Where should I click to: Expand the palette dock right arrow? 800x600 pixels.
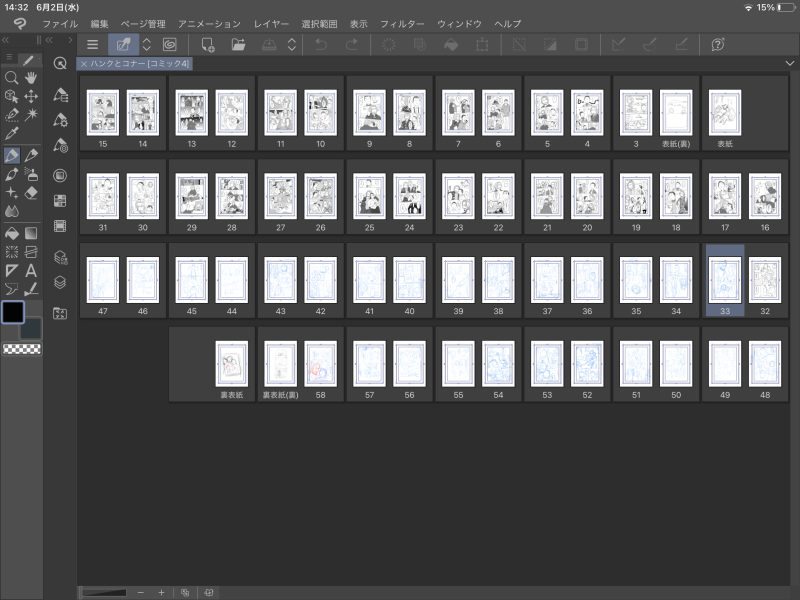click(70, 40)
